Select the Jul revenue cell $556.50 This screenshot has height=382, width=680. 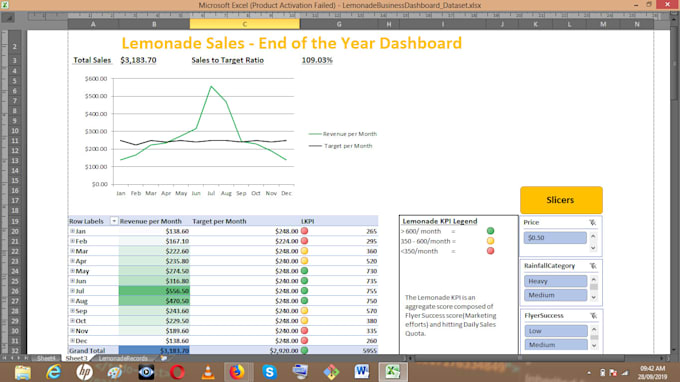154,291
